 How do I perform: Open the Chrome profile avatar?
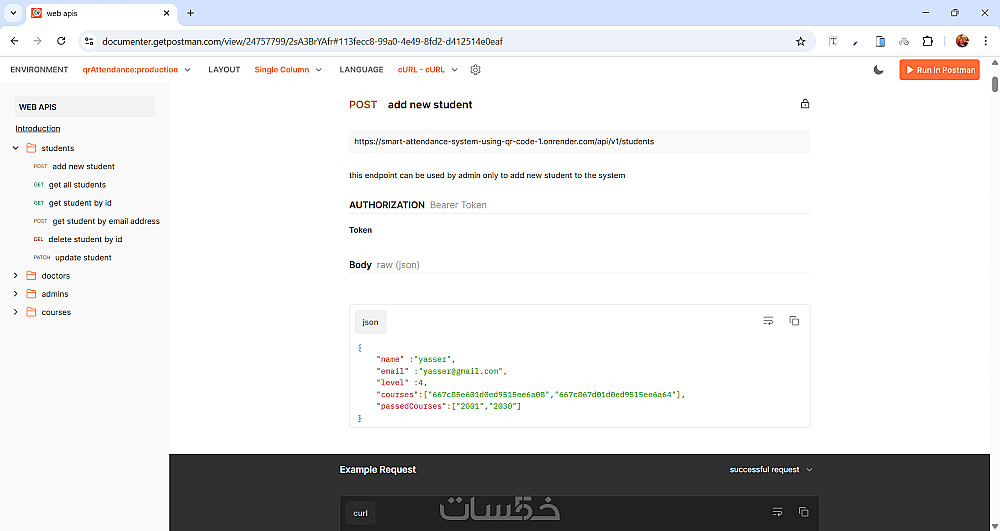pos(962,41)
